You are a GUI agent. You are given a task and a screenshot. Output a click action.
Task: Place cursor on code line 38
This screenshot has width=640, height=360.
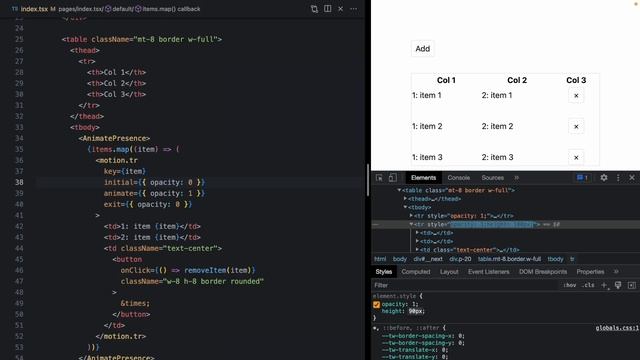200,182
